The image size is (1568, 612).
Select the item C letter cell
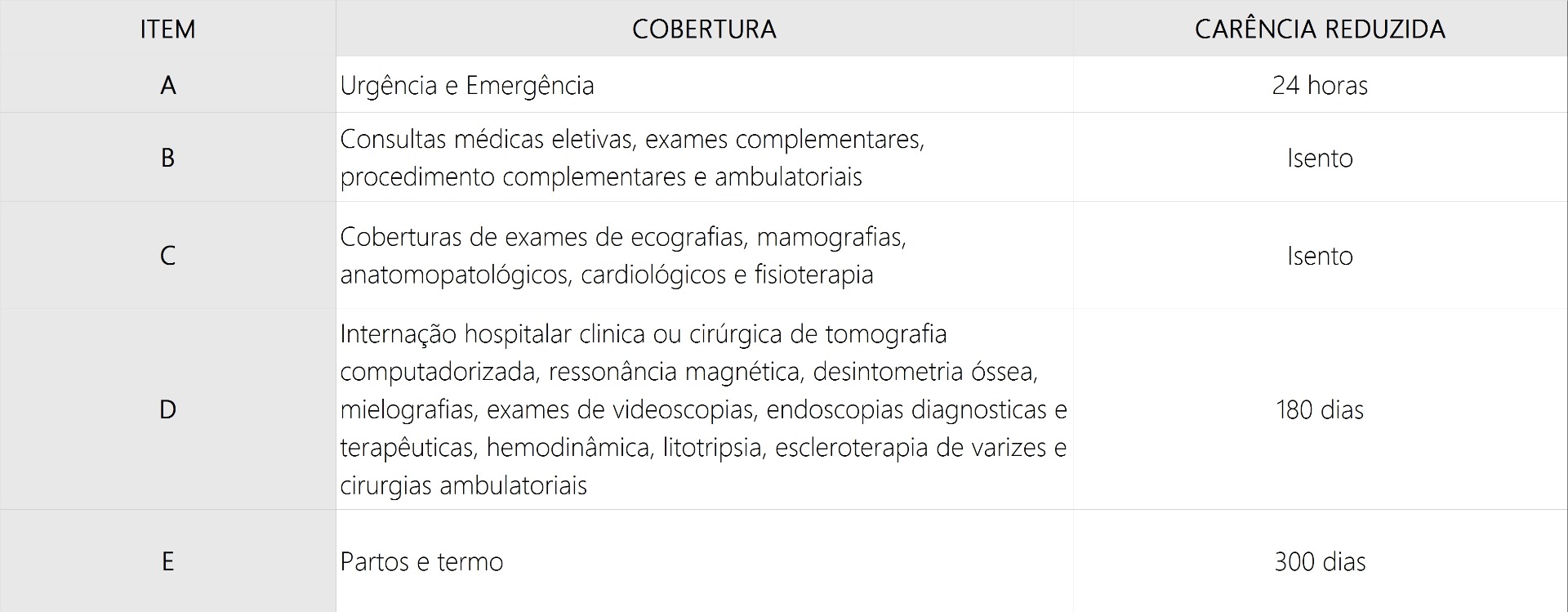coord(167,256)
